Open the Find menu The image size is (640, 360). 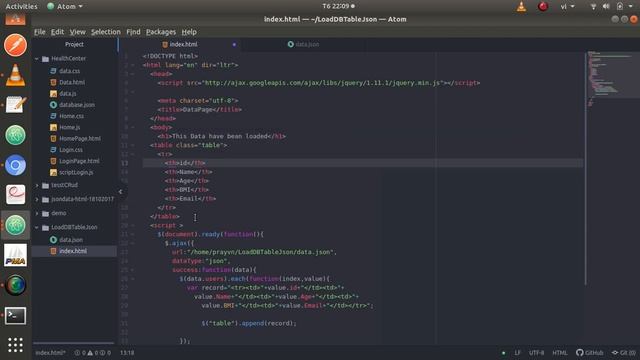133,32
